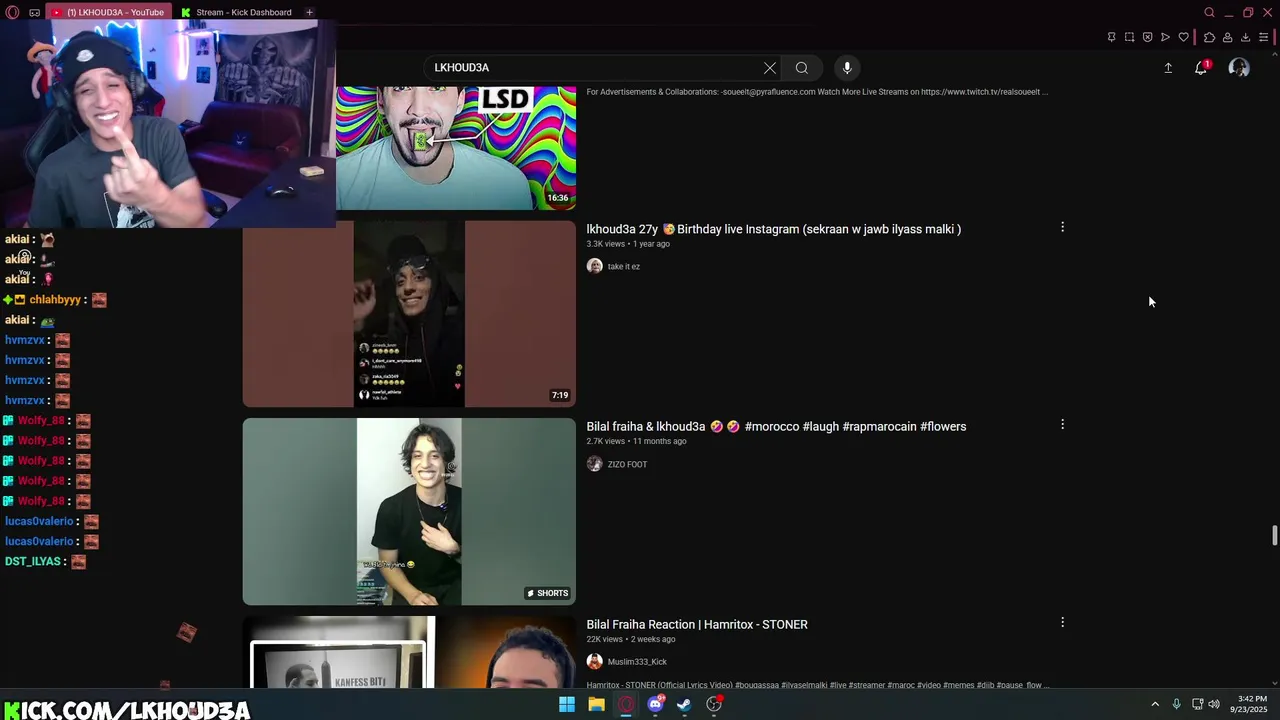1280x720 pixels.
Task: Open the Opera extensions cube icon
Action: (1209, 37)
